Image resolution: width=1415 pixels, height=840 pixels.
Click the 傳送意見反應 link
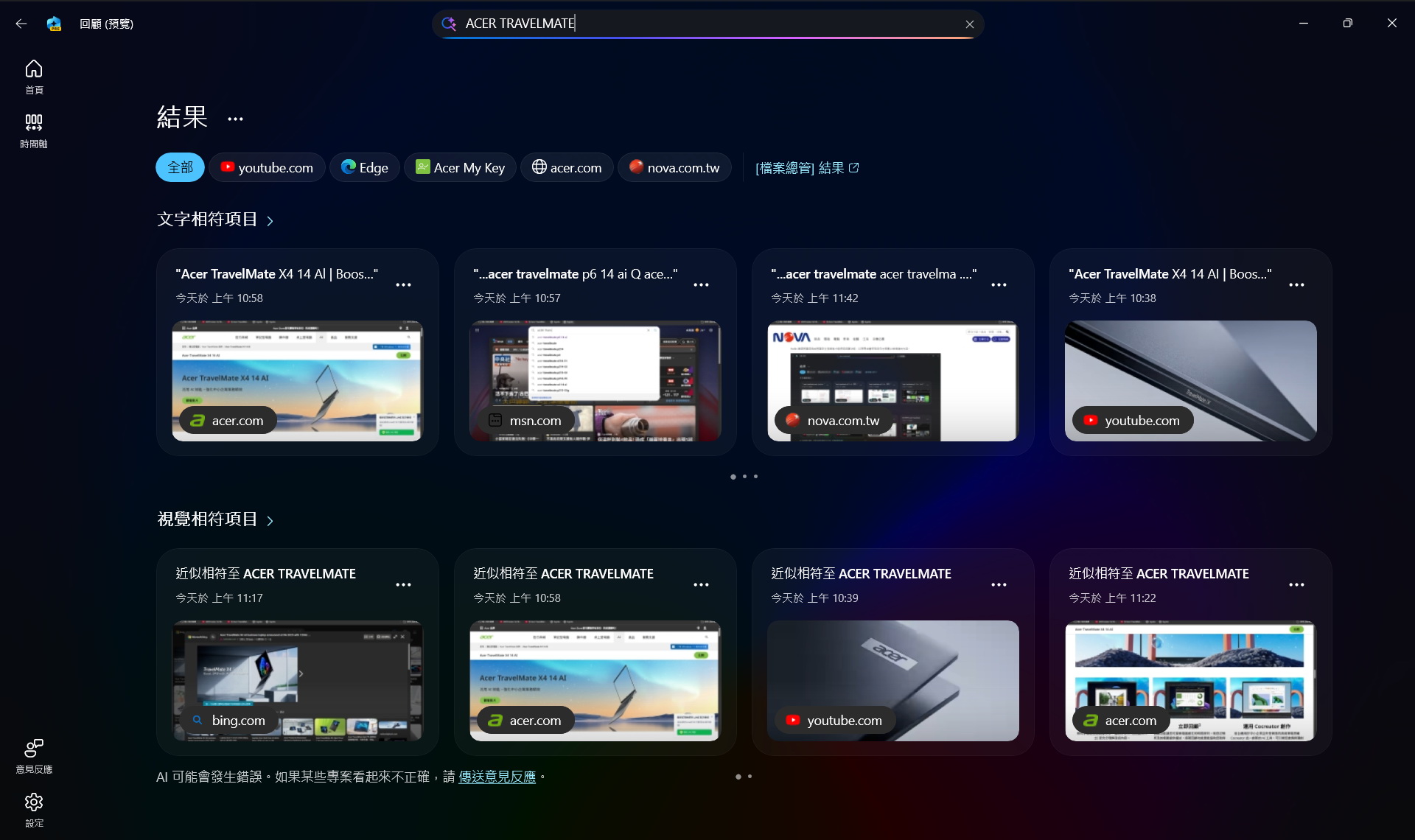tap(497, 777)
